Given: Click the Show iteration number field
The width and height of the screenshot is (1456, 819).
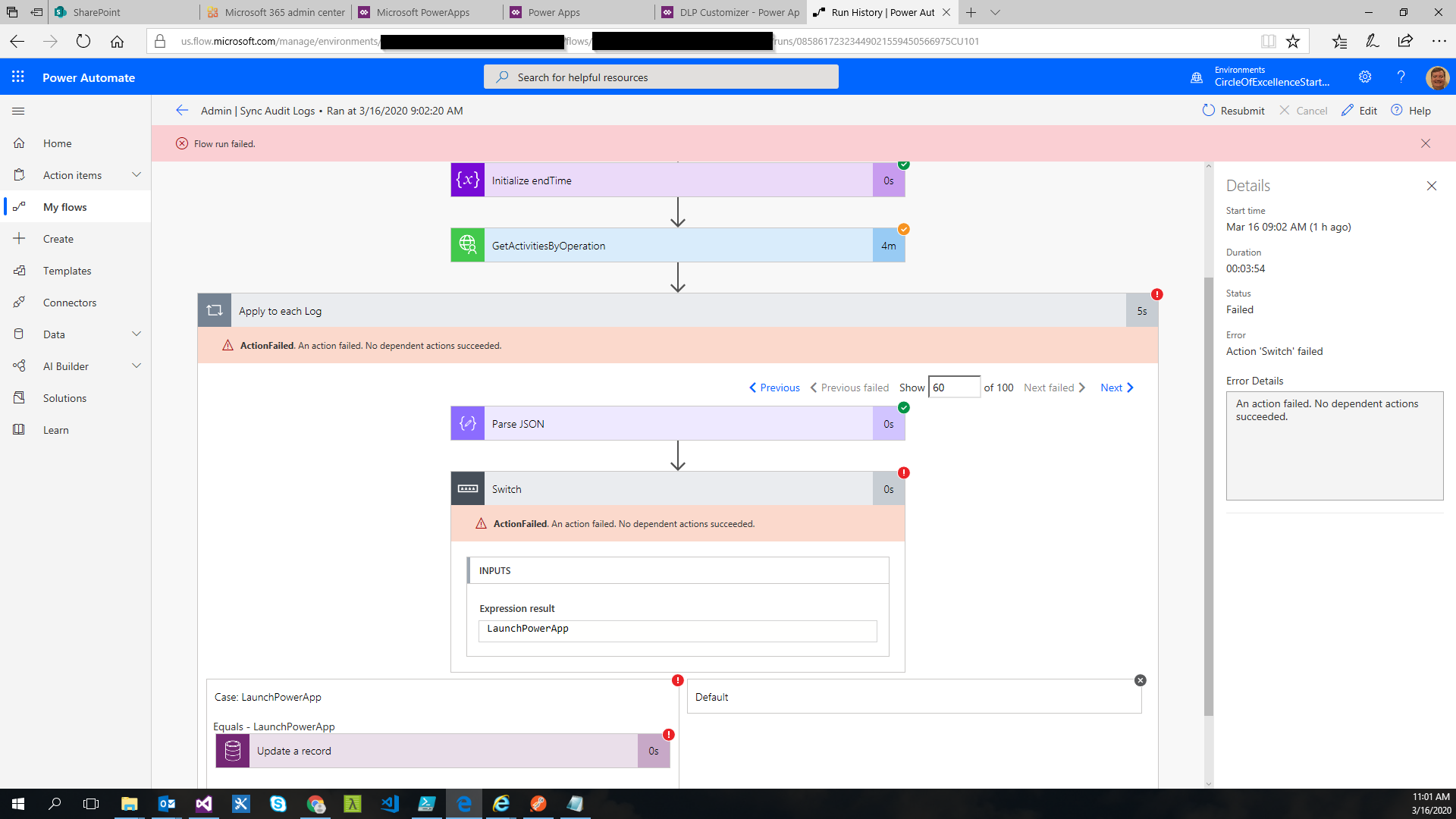Looking at the screenshot, I should 954,388.
